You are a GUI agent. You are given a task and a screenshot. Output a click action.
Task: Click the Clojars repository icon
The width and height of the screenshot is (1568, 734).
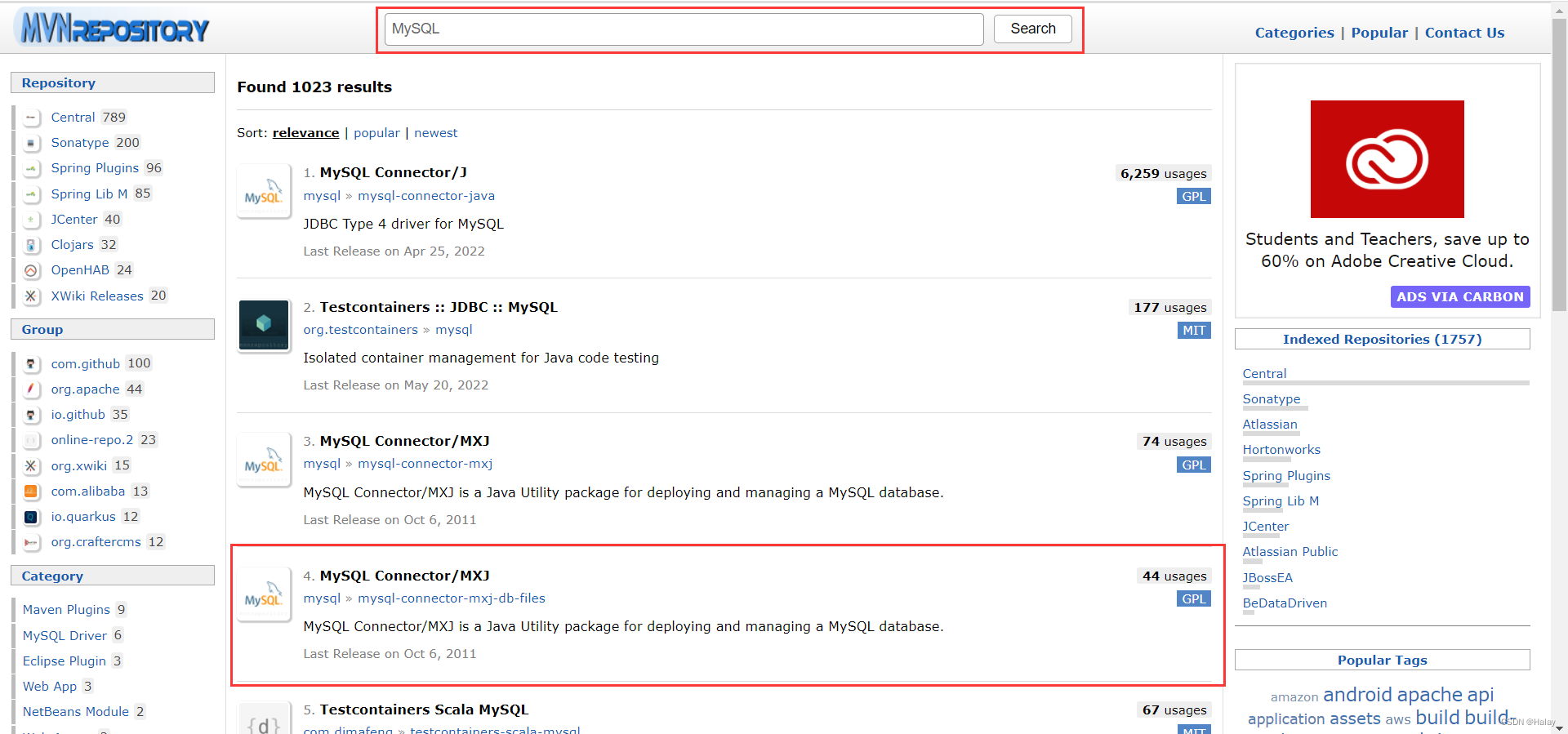point(31,245)
